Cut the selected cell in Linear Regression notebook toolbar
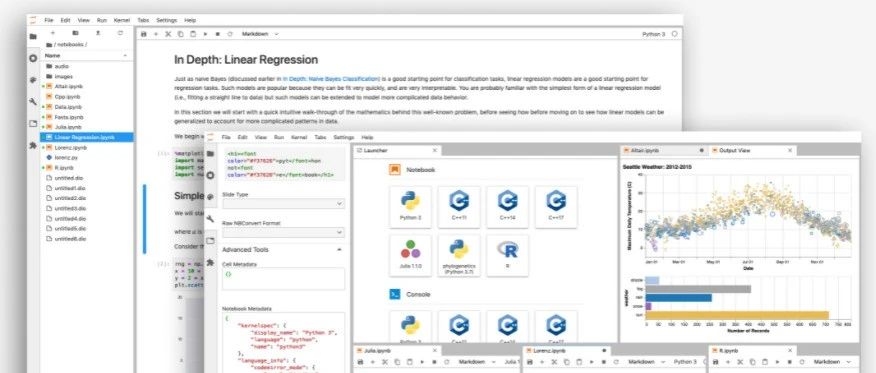This screenshot has width=876, height=373. (x=168, y=34)
